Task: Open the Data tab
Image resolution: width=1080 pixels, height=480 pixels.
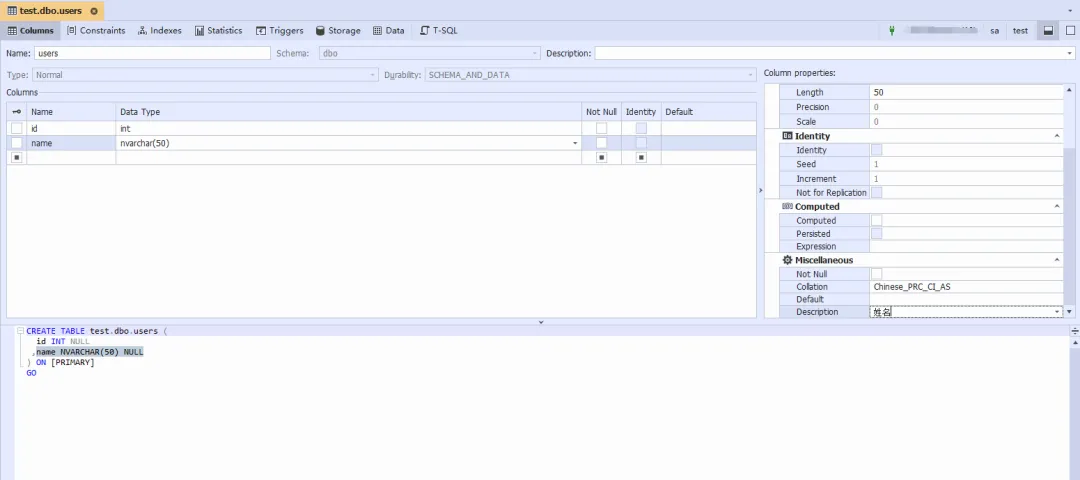Action: (388, 31)
